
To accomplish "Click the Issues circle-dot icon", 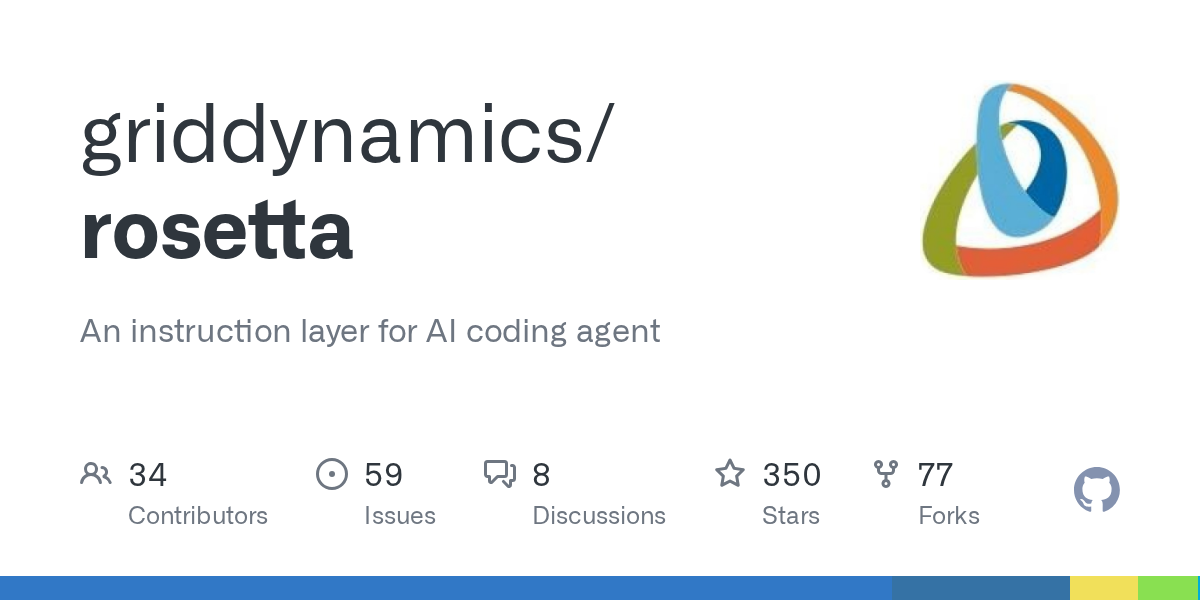I will click(x=331, y=474).
